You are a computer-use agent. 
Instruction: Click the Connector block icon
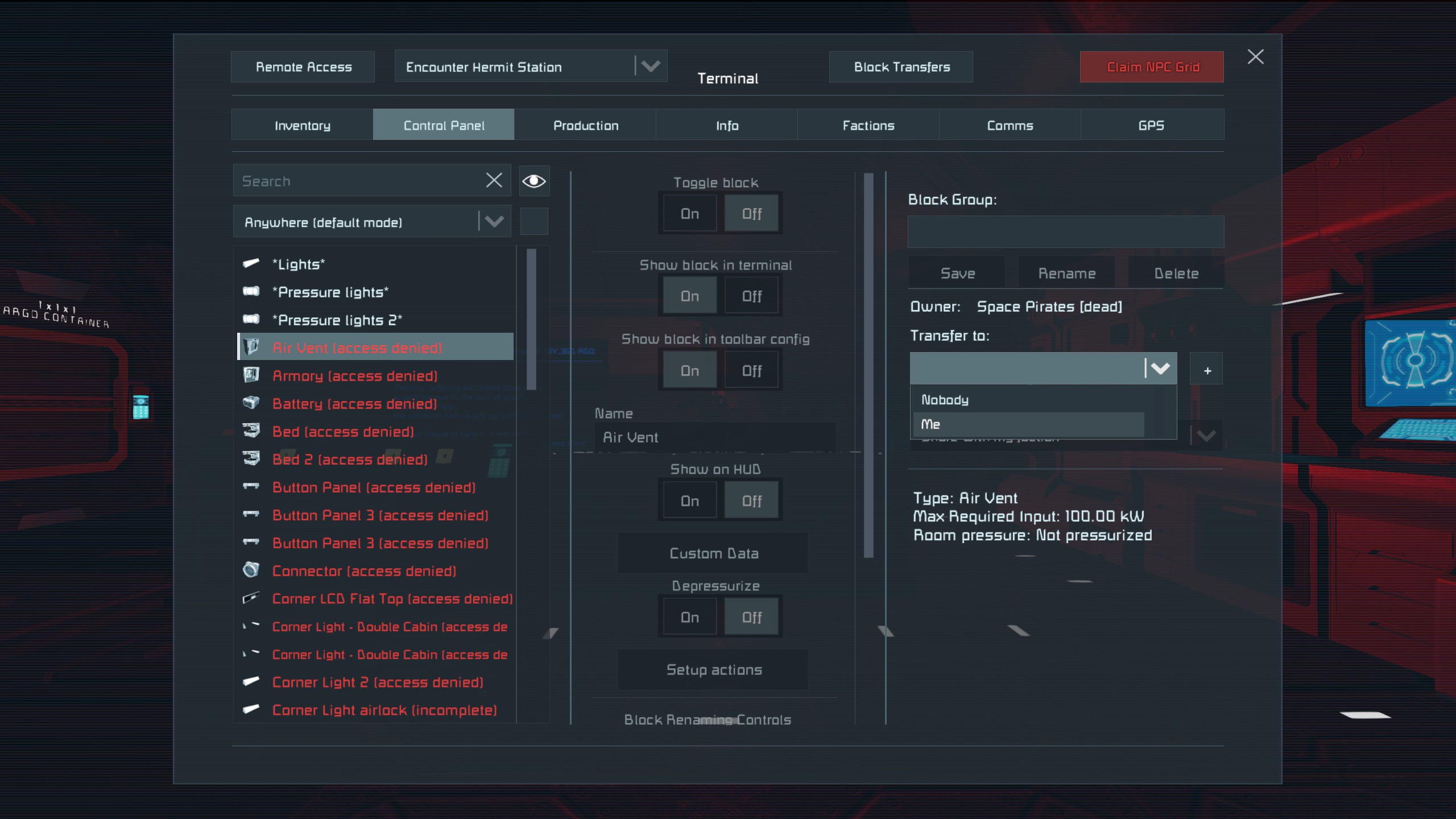(251, 570)
